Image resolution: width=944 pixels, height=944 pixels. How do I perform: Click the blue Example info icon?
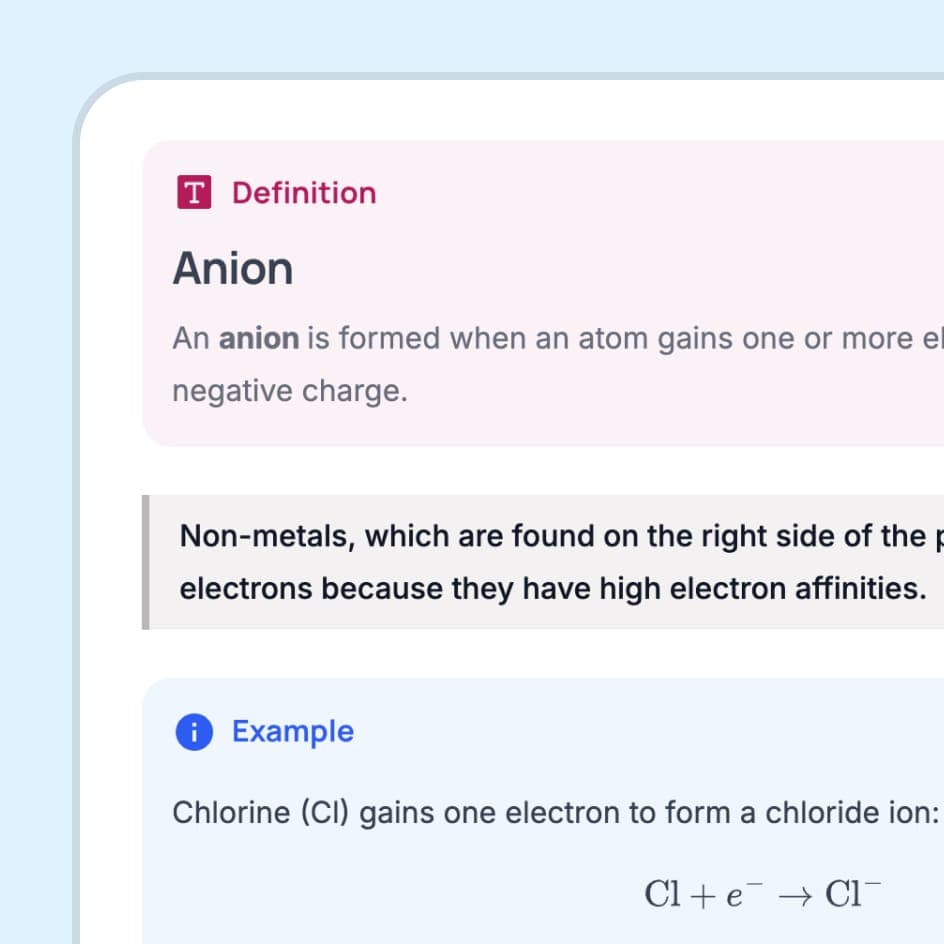(x=194, y=733)
